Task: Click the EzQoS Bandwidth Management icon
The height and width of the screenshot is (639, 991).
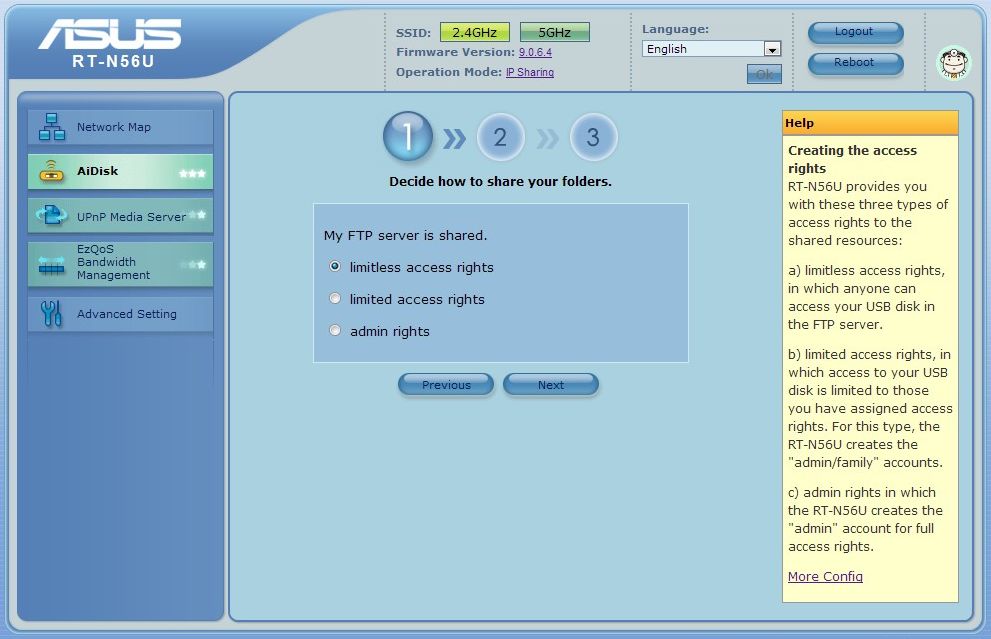Action: (x=51, y=264)
